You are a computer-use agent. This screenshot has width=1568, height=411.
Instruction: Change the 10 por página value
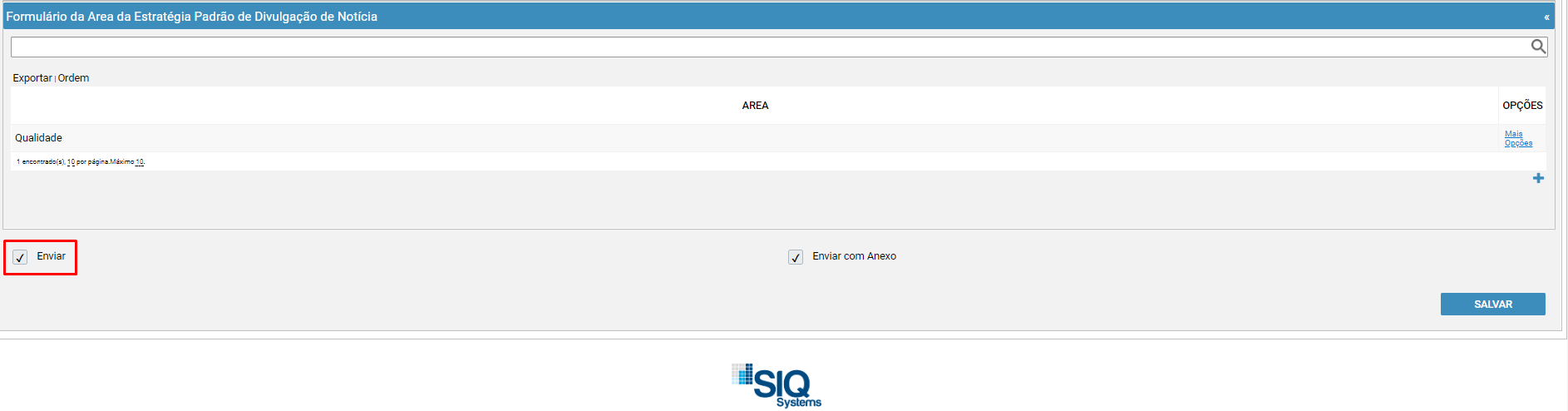[x=71, y=162]
